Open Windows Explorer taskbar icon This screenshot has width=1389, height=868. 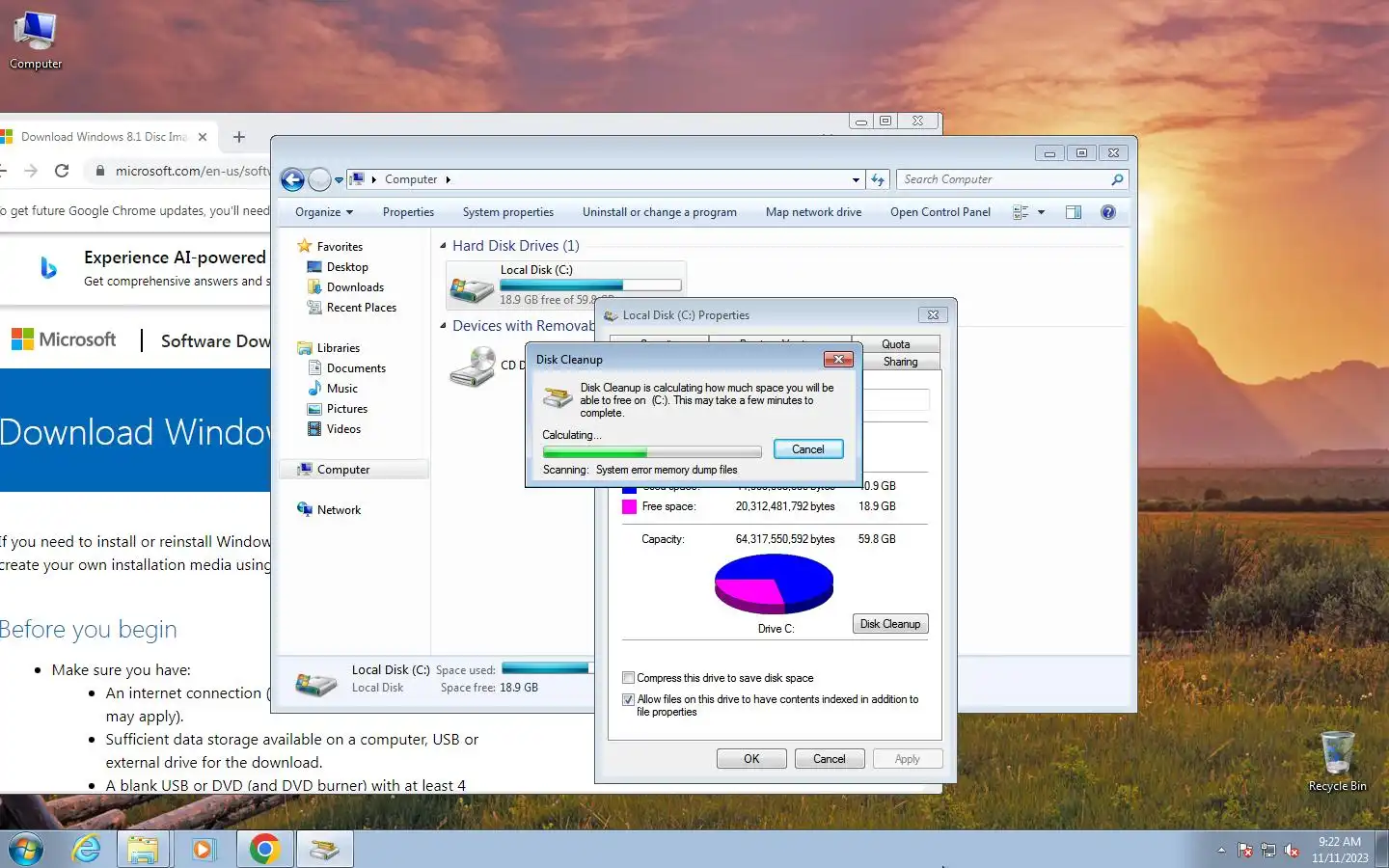(143, 849)
